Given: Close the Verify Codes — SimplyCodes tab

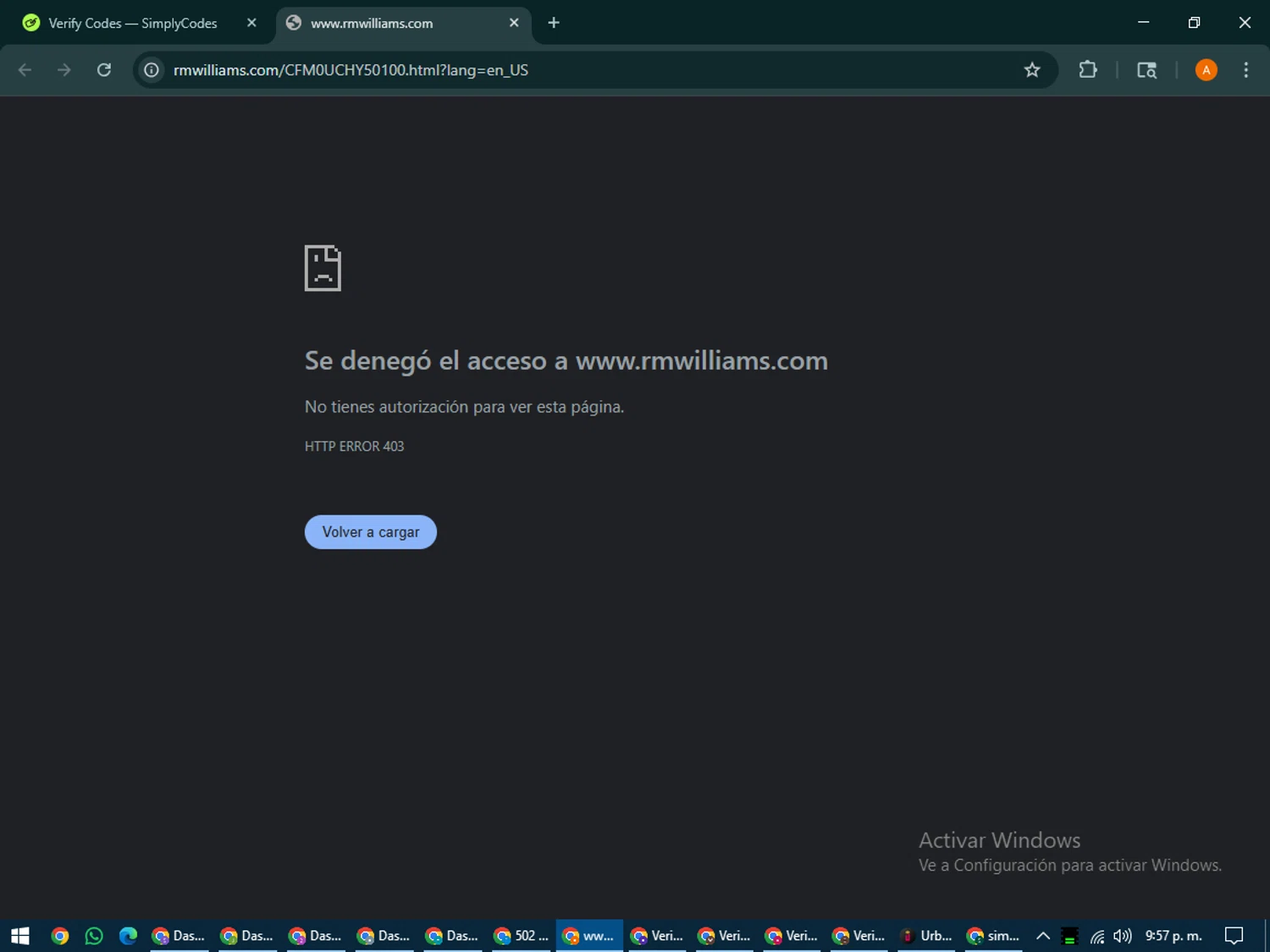Looking at the screenshot, I should (x=251, y=23).
